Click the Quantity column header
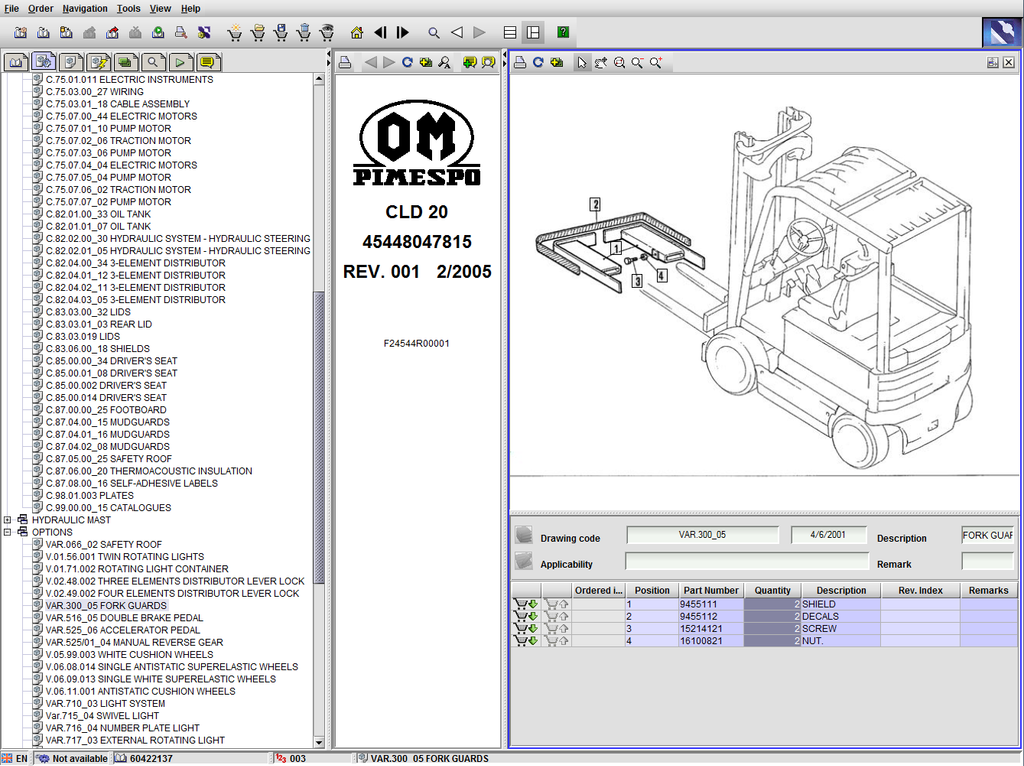The width and height of the screenshot is (1024, 766). [x=773, y=590]
